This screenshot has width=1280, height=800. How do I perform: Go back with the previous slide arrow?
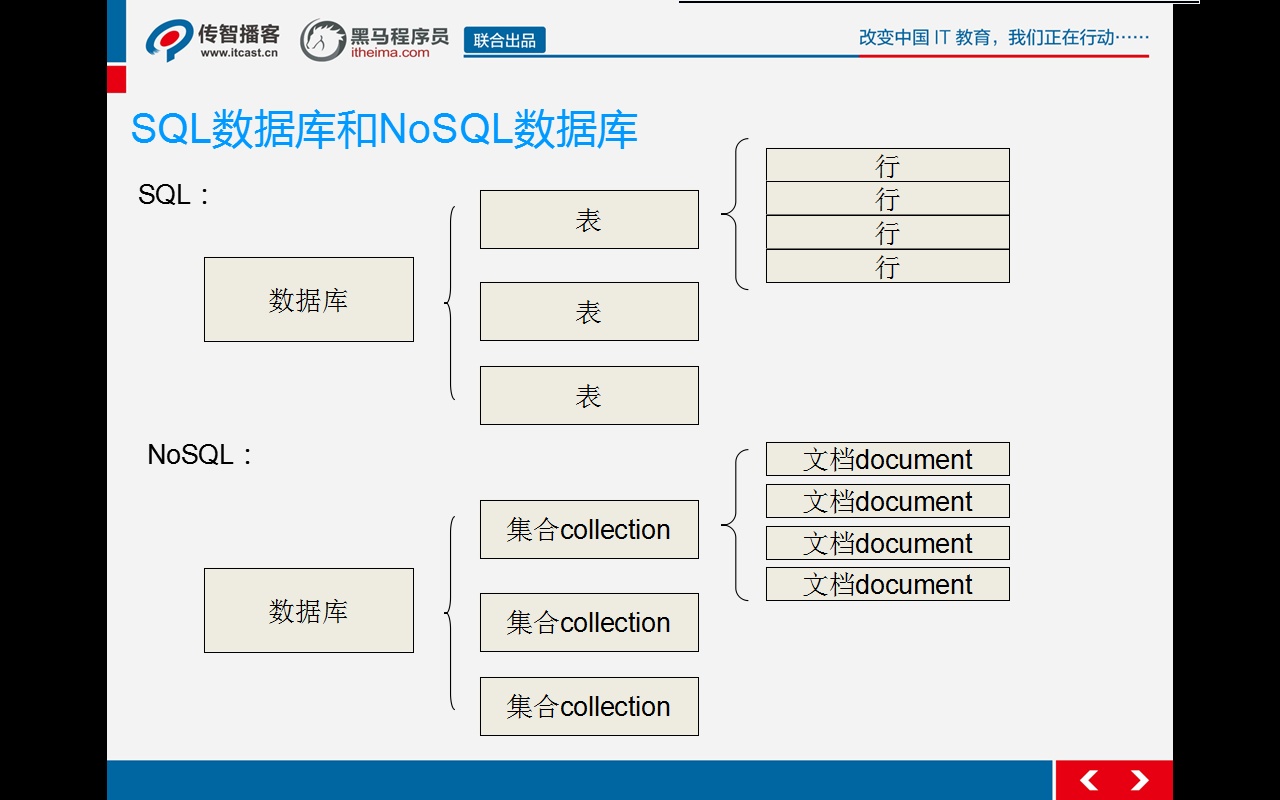pyautogui.click(x=1089, y=780)
